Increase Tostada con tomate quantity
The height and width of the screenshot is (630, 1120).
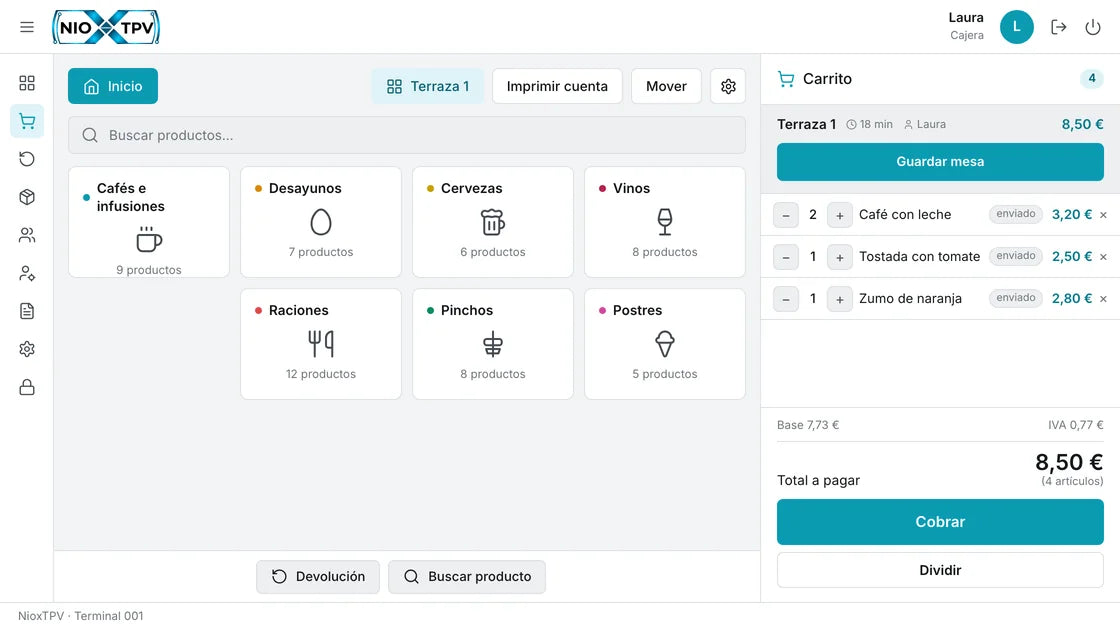(840, 257)
